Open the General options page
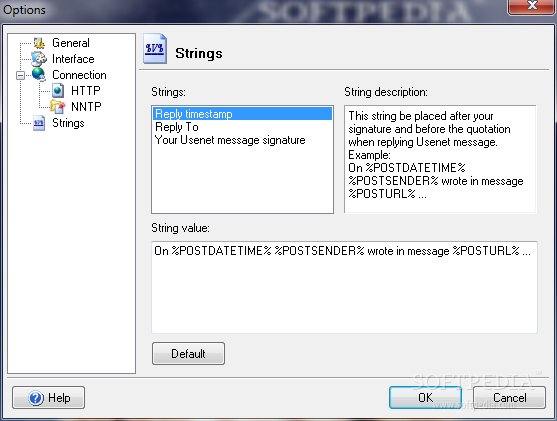The image size is (557, 421). [71, 43]
